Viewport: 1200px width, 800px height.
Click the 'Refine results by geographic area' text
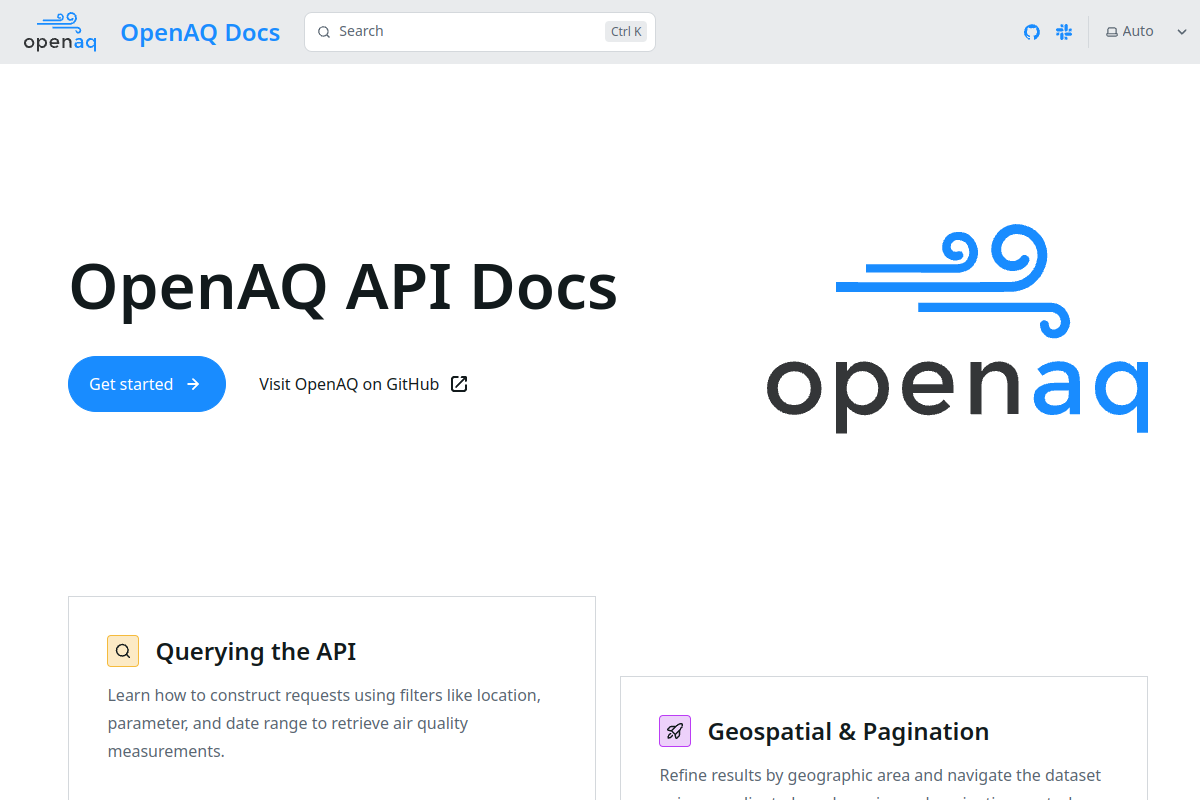point(880,786)
